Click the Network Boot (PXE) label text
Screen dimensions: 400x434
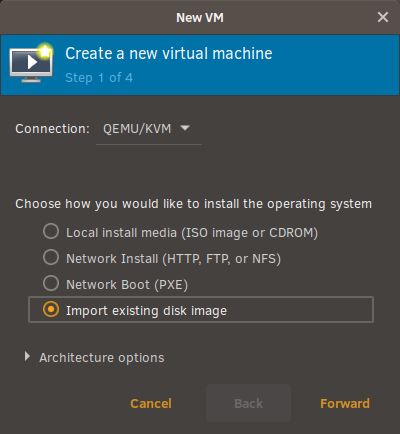127,285
